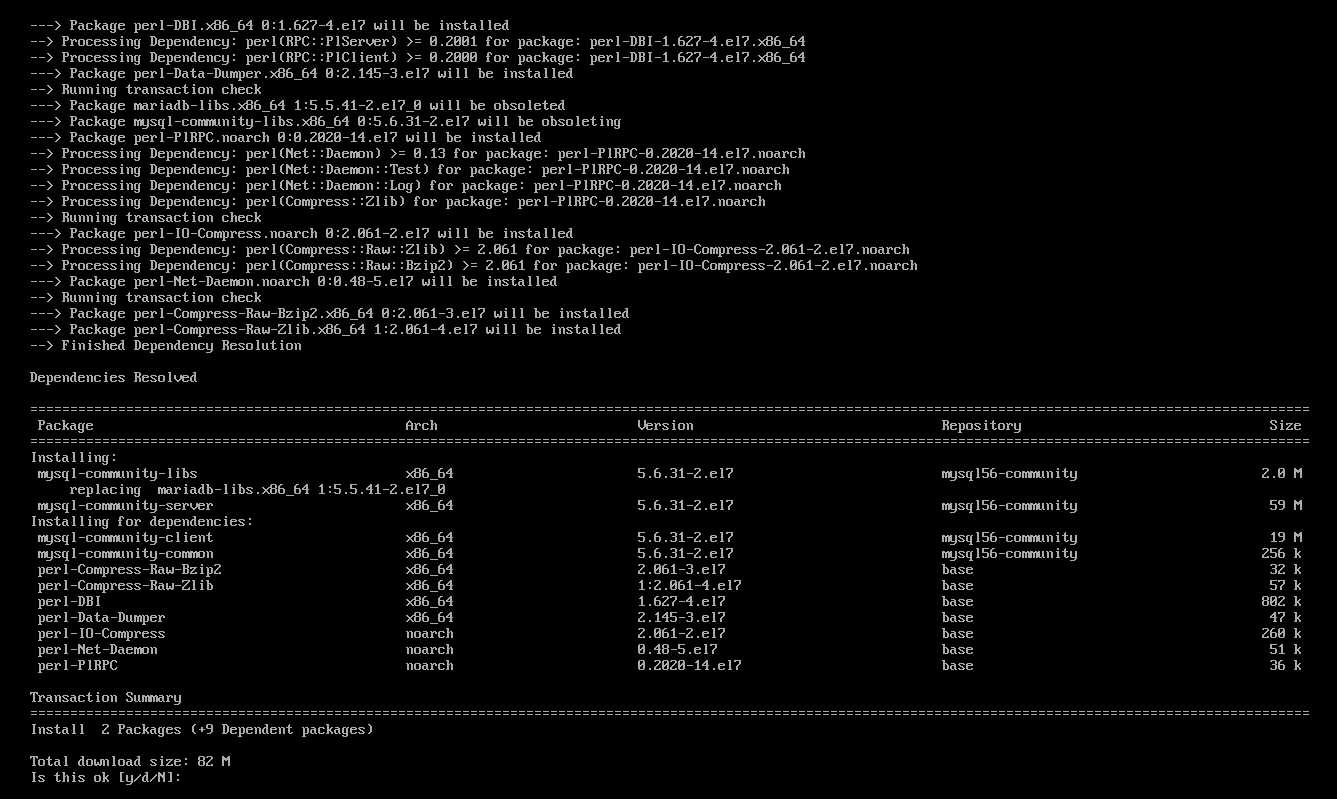The height and width of the screenshot is (799, 1337).
Task: Click the 2.0 M size of mysql-community-libs
Action: coord(1282,473)
